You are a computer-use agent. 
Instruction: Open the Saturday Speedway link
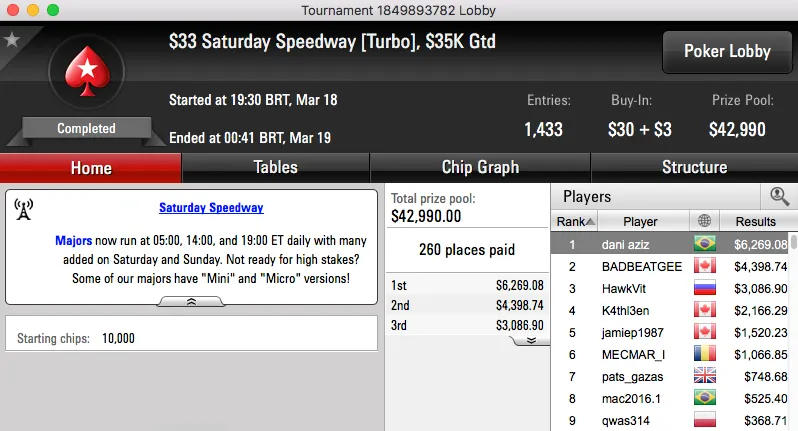point(211,208)
